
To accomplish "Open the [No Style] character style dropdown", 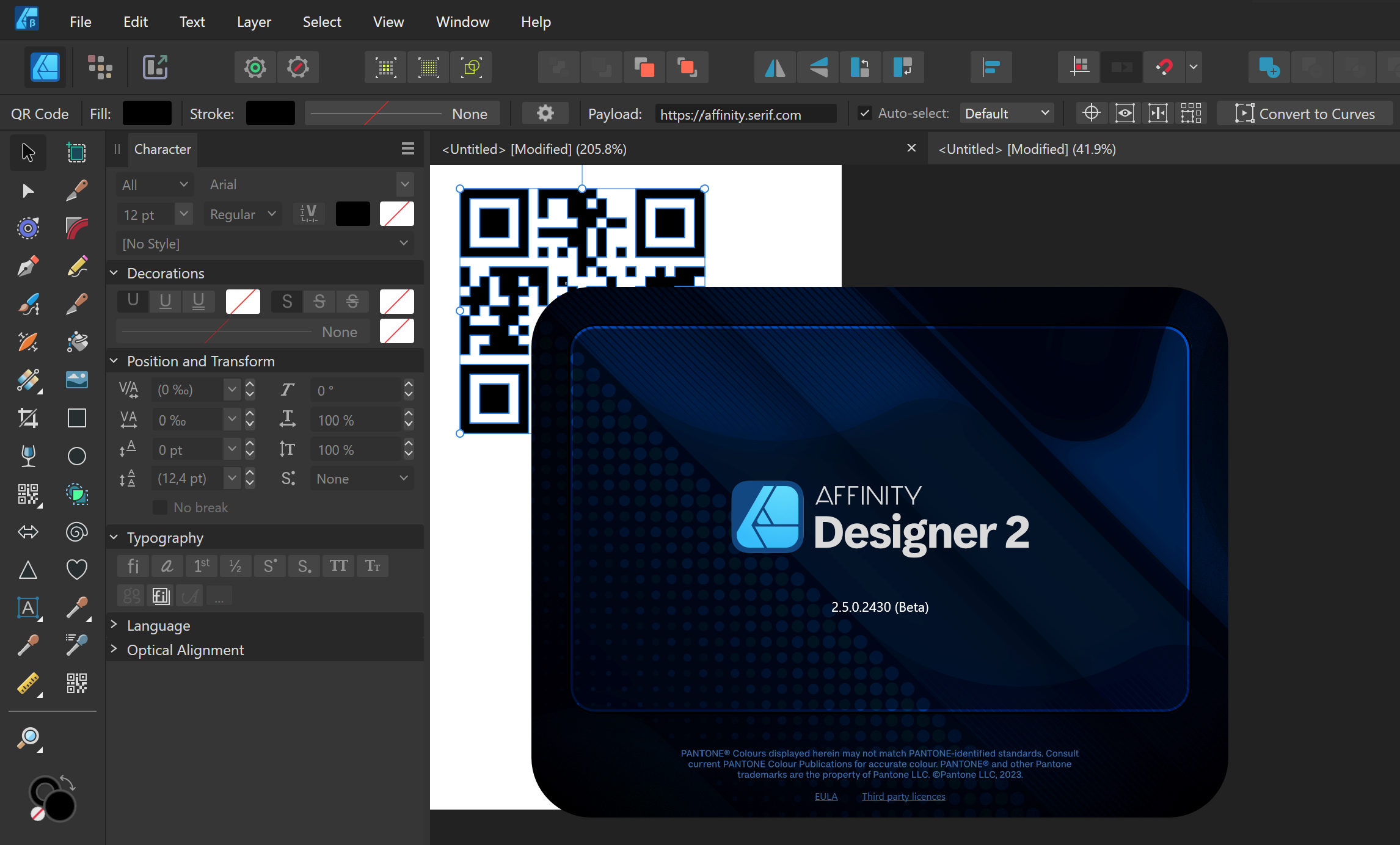I will point(265,244).
